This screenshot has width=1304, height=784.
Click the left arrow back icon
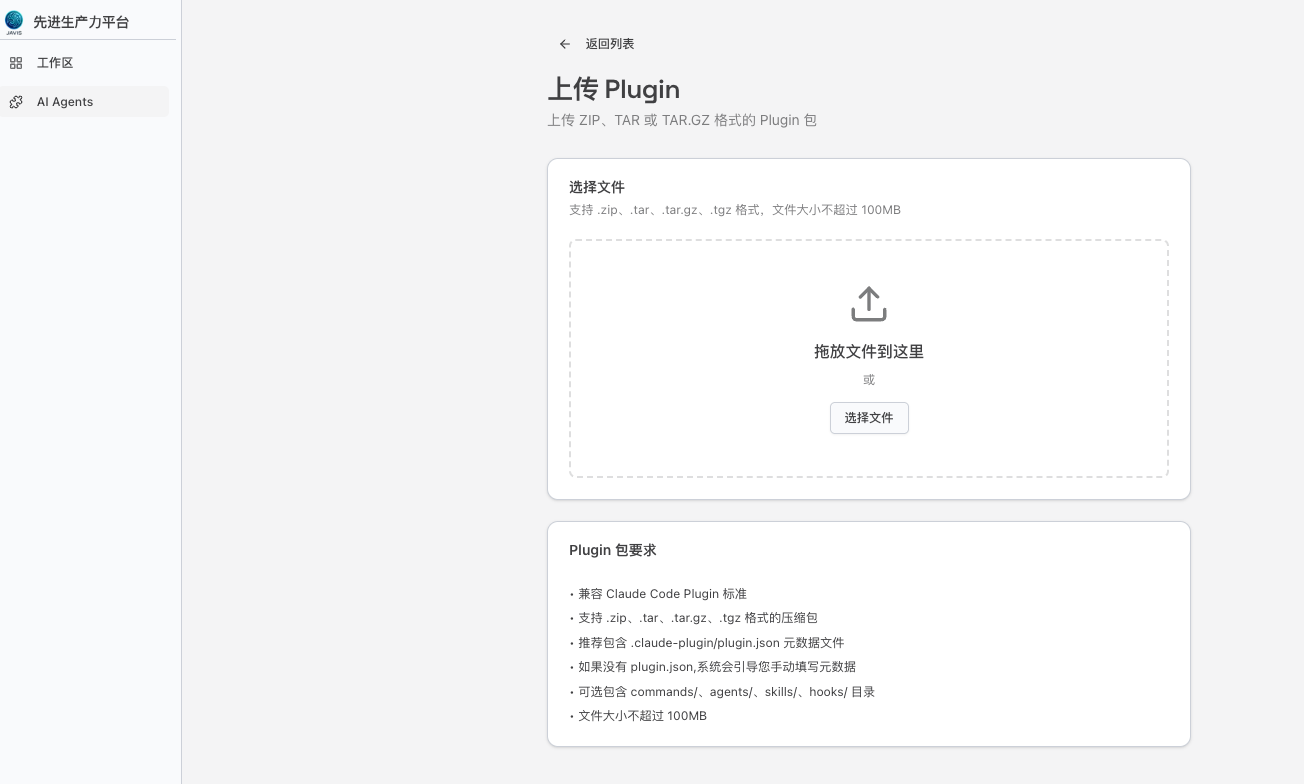565,44
